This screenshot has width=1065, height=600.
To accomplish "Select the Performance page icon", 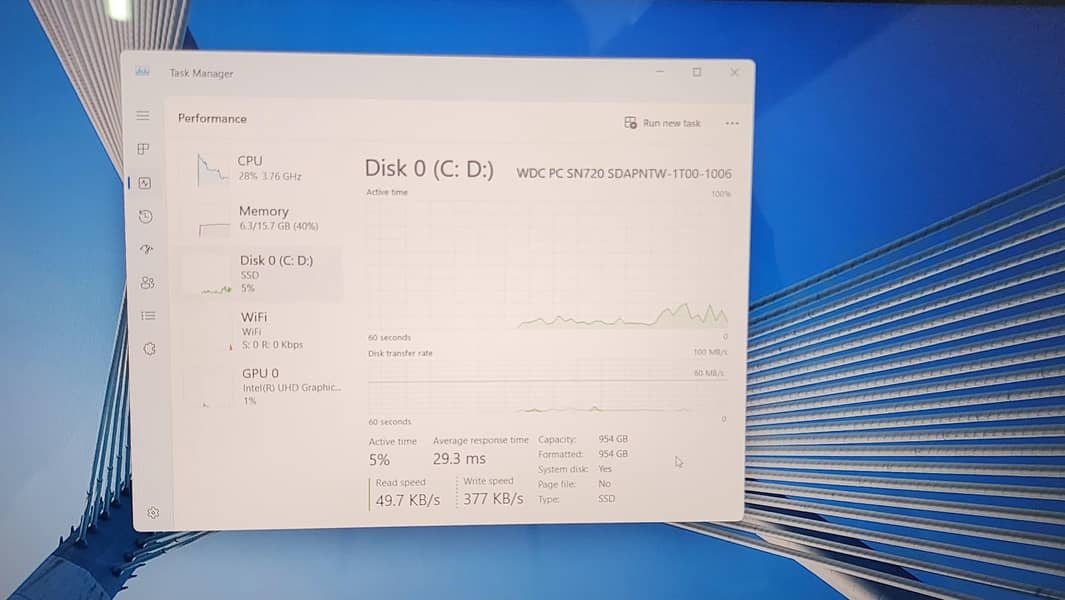I will pos(145,183).
